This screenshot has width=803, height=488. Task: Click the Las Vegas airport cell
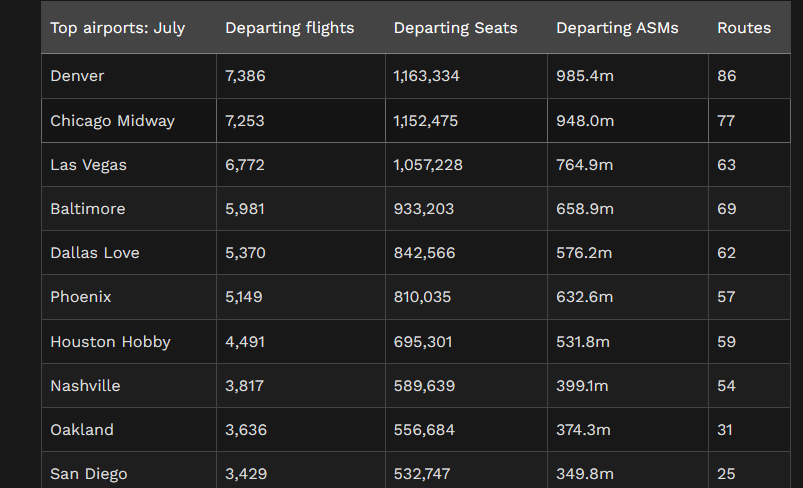(88, 165)
